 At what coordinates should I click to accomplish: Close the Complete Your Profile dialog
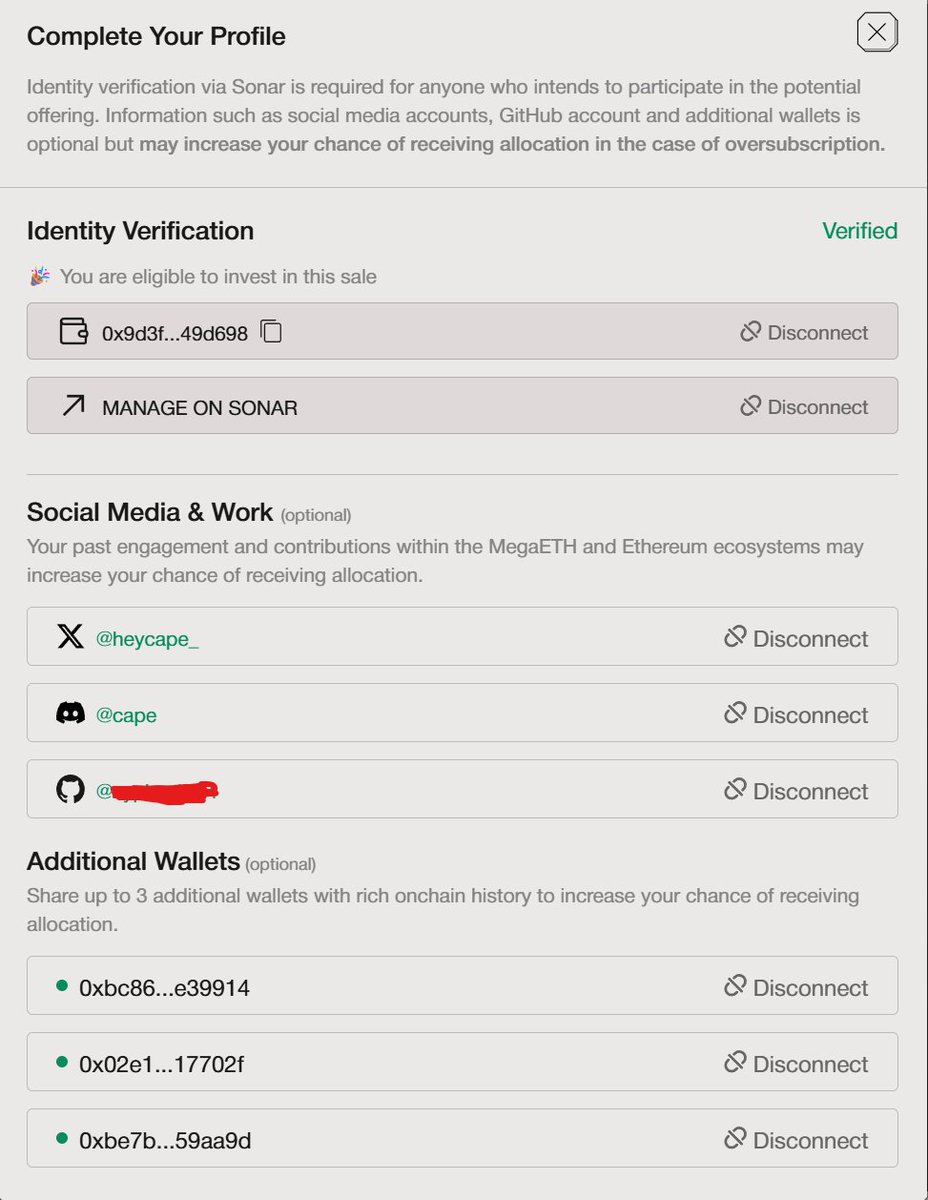pos(877,33)
